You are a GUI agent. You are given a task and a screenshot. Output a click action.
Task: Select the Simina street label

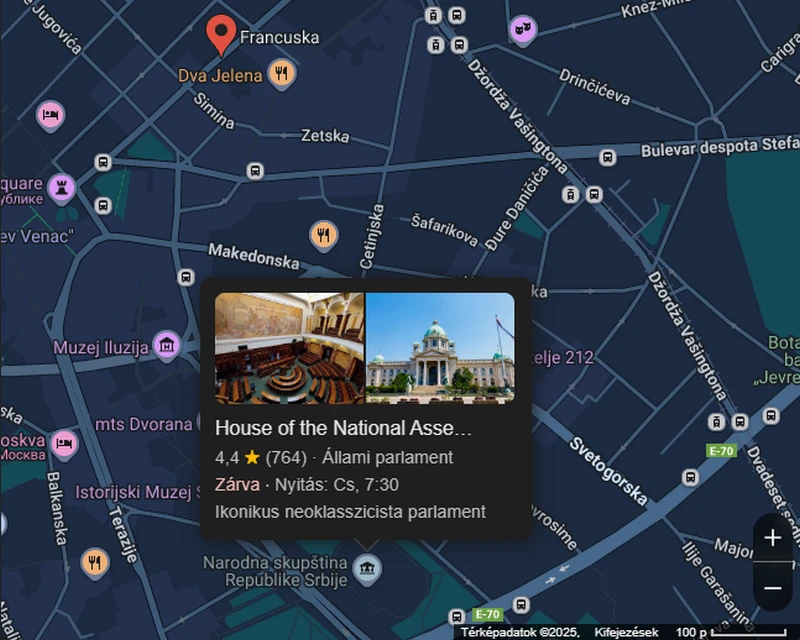tap(214, 111)
